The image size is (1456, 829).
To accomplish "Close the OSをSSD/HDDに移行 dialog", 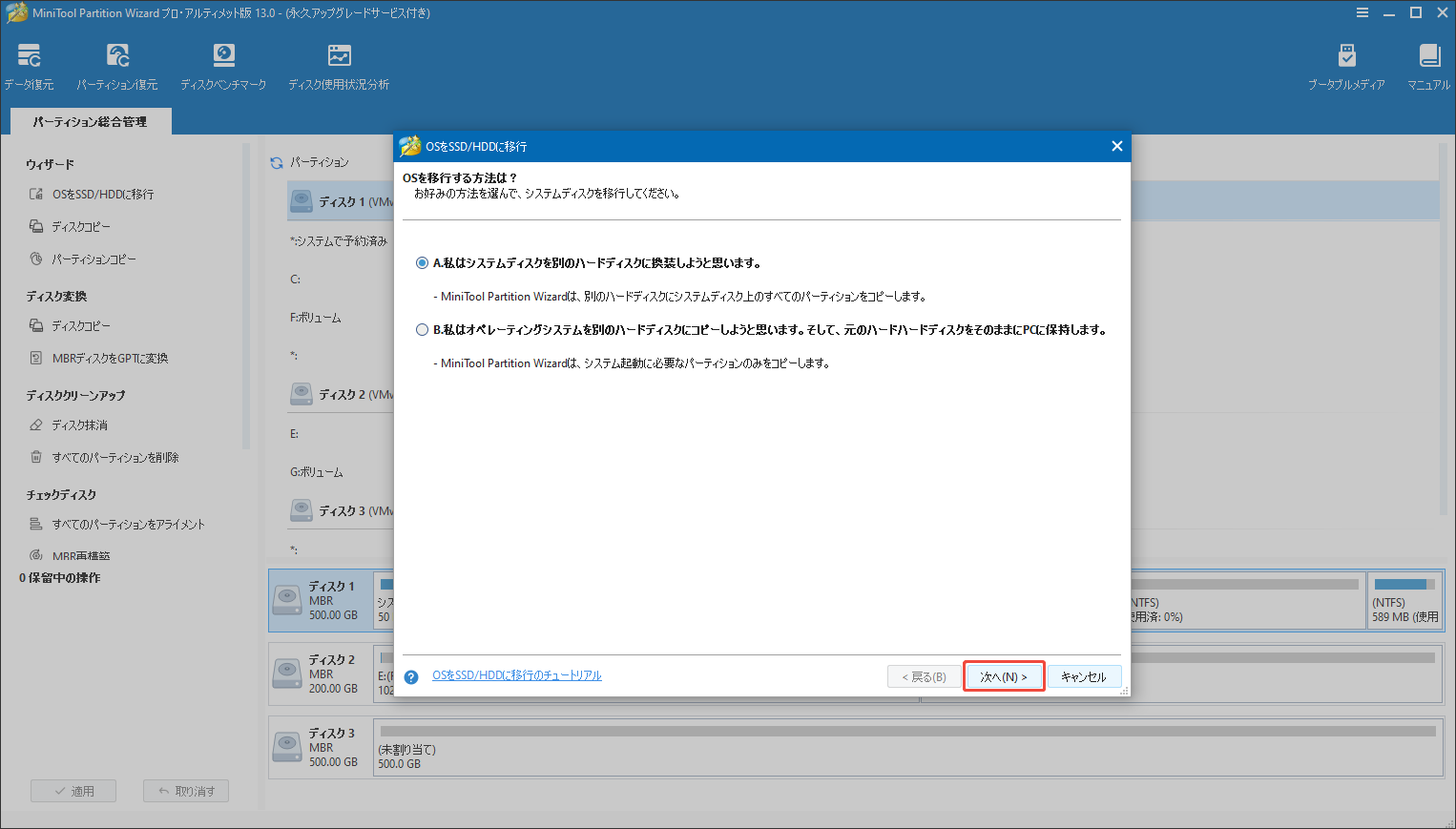I will (1116, 146).
